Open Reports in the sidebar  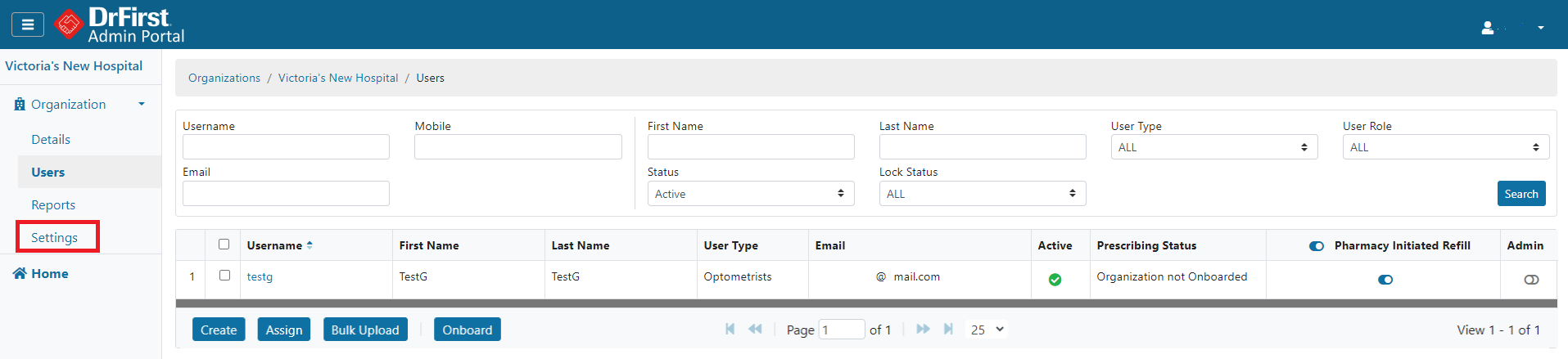coord(53,204)
